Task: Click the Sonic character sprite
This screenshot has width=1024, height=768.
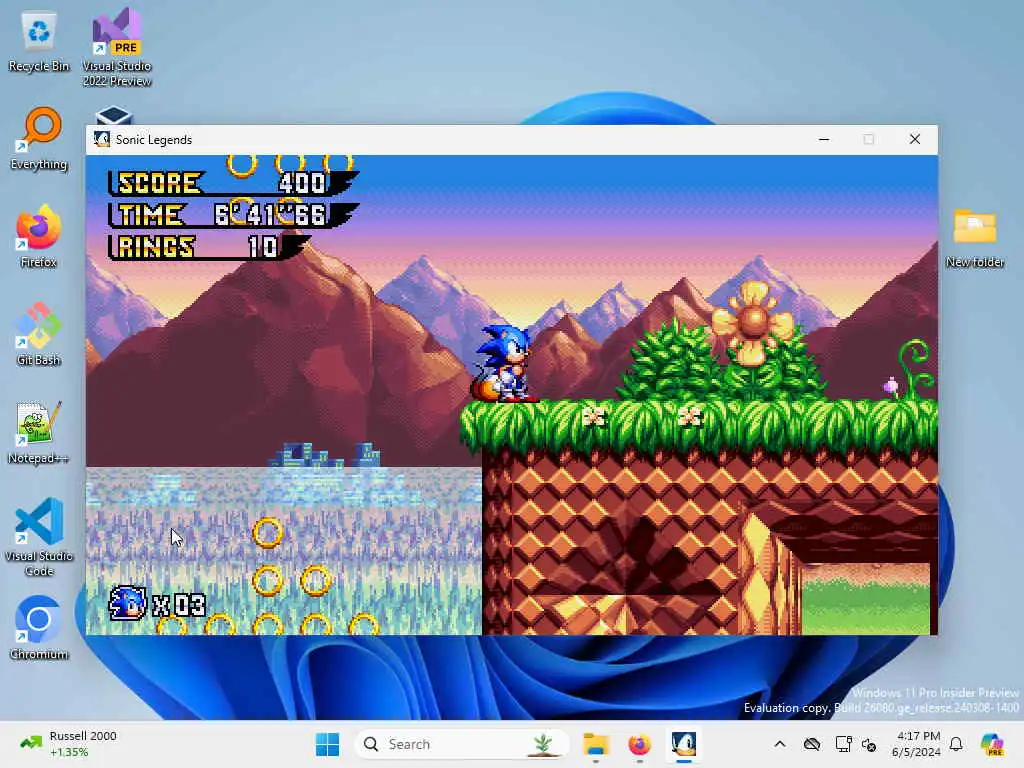Action: point(504,363)
